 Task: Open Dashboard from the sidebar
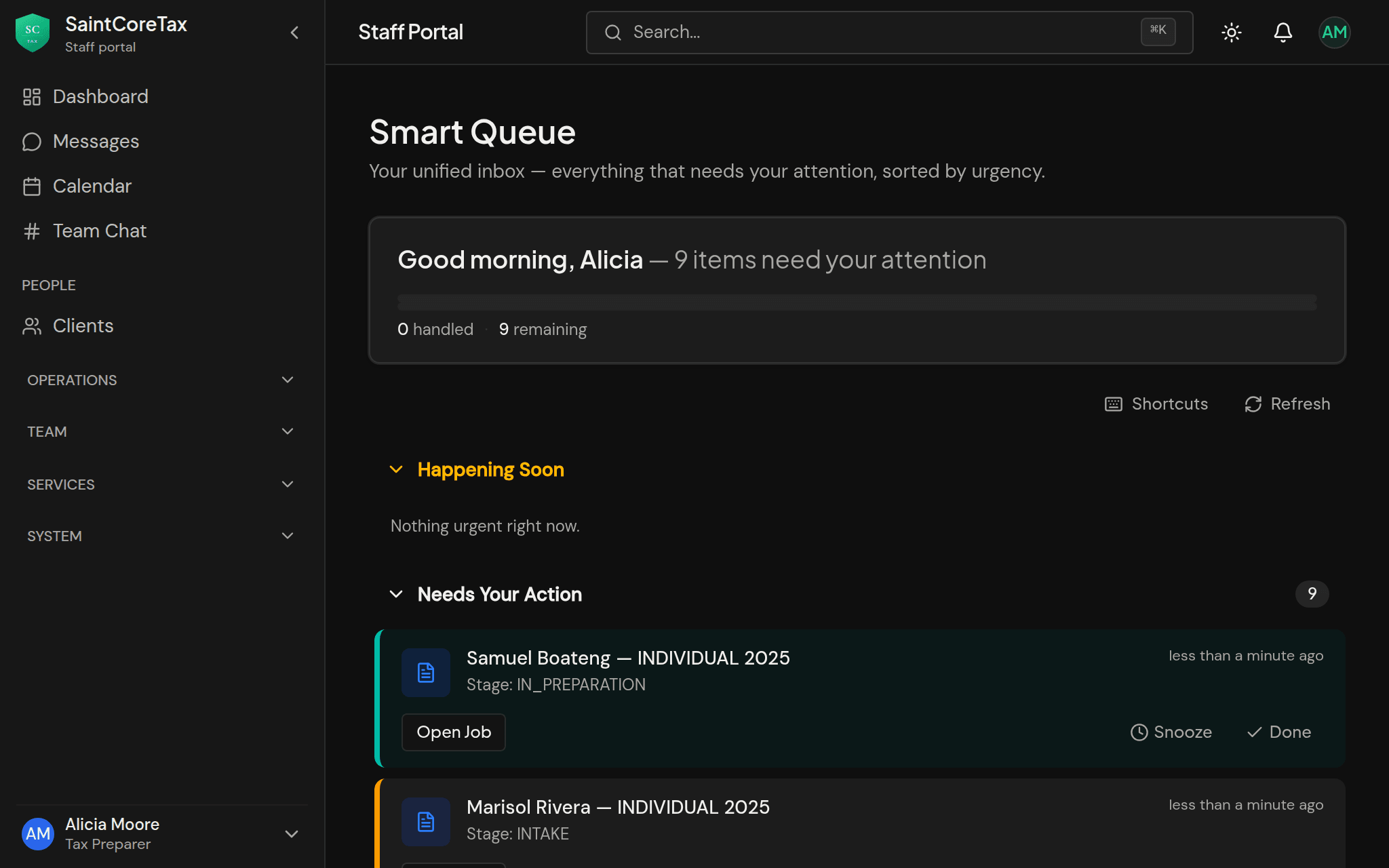point(163,96)
